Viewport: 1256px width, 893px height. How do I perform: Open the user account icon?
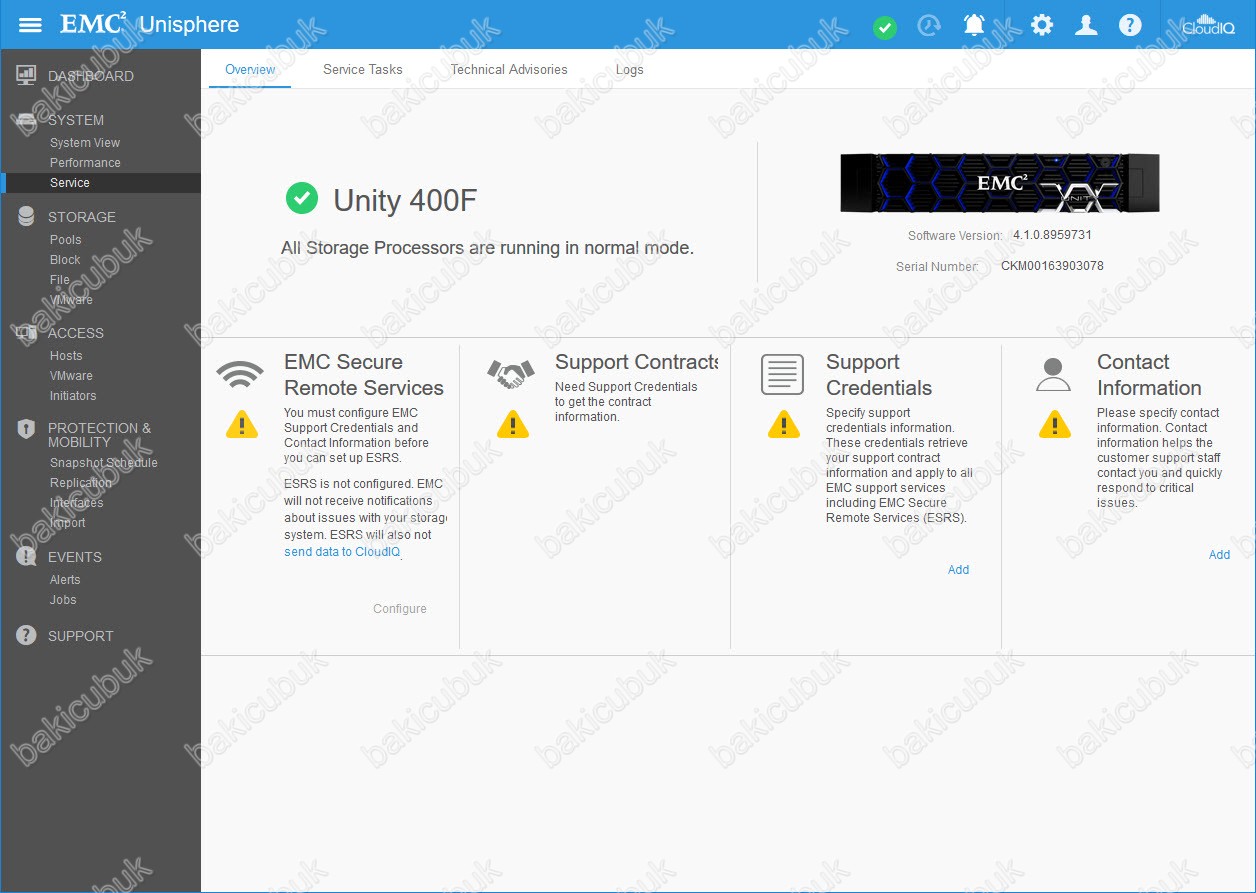[x=1086, y=25]
